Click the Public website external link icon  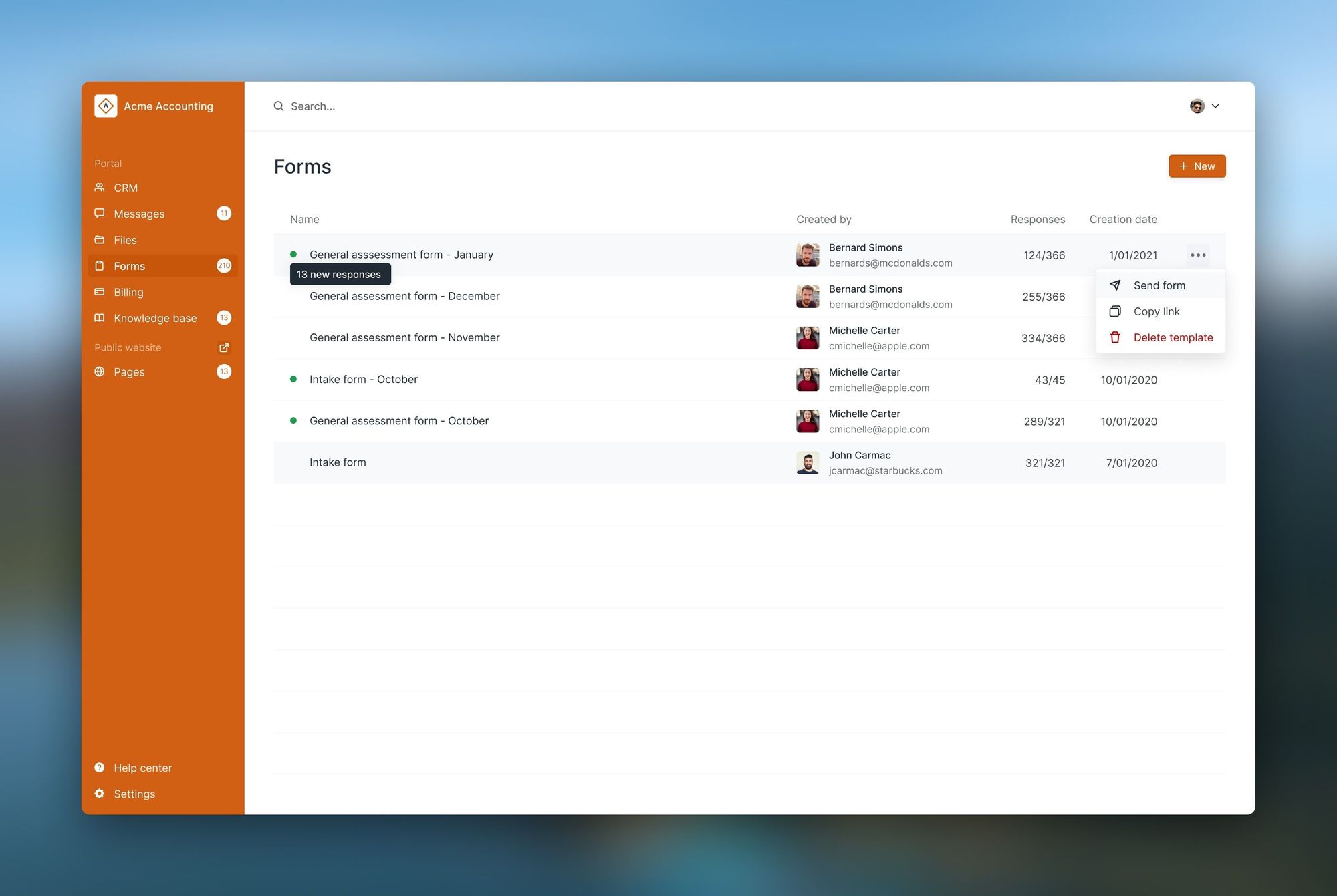224,347
